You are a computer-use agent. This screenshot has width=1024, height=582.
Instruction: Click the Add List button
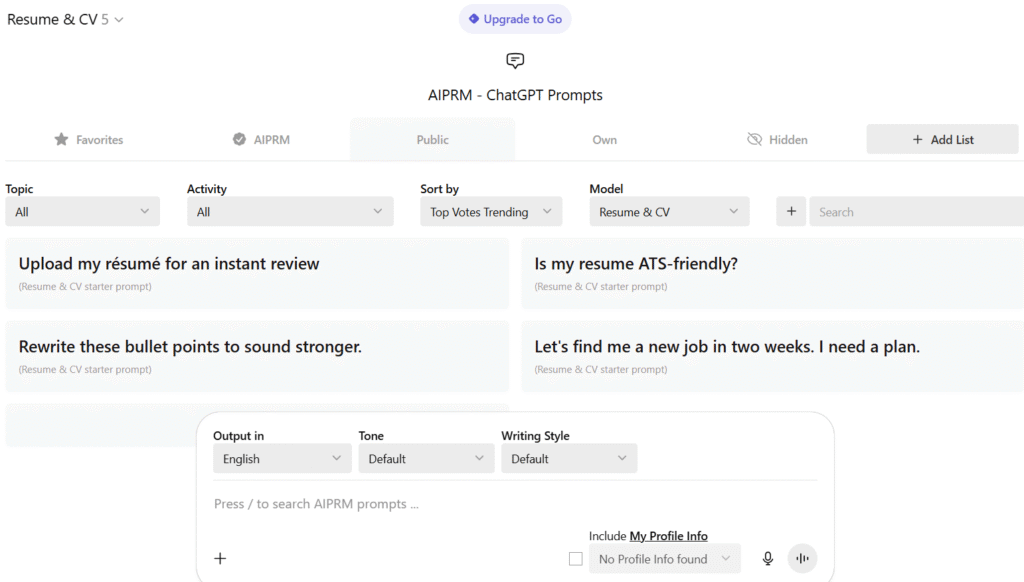(941, 138)
